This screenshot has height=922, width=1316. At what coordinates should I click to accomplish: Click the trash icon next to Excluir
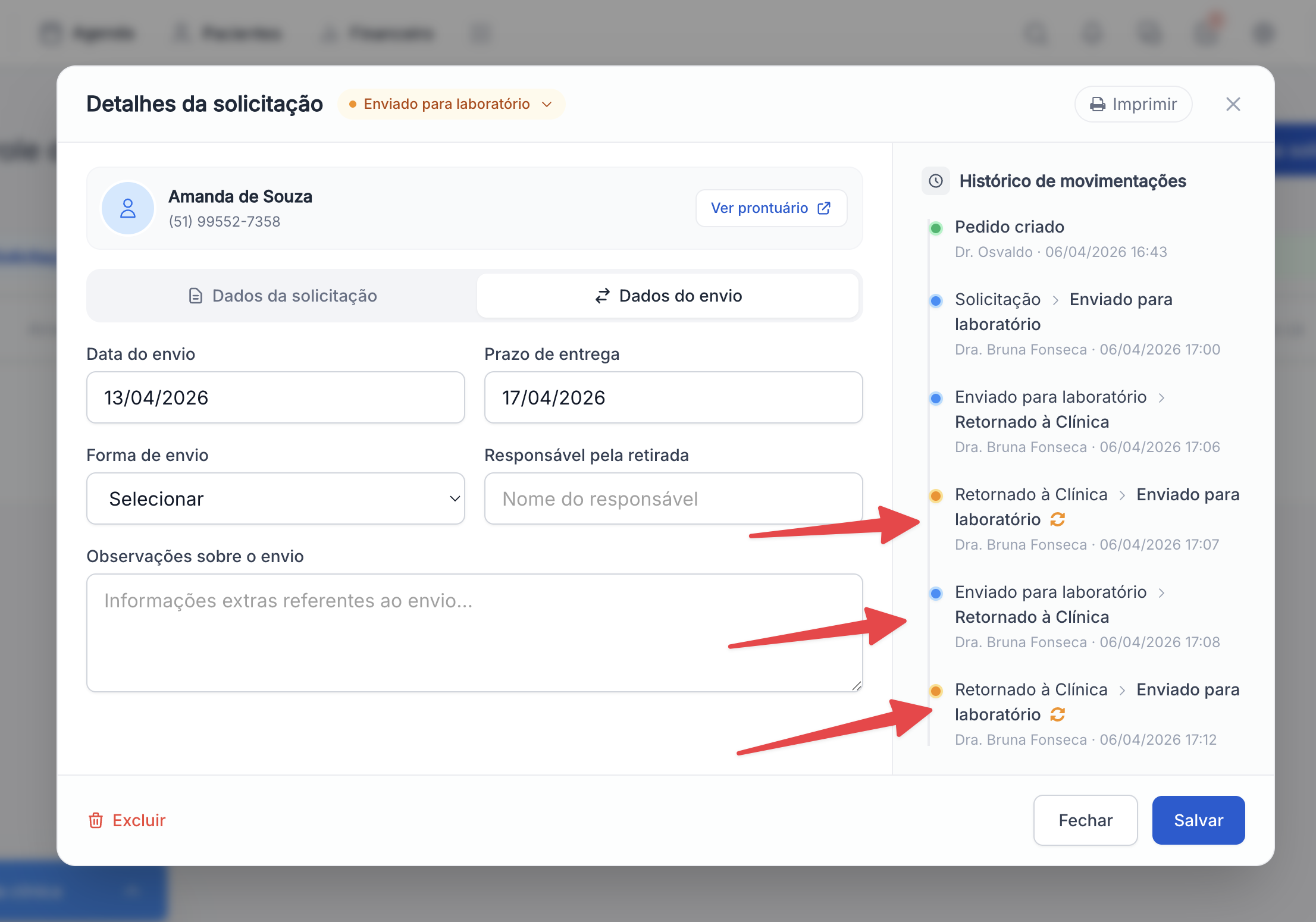pyautogui.click(x=96, y=820)
